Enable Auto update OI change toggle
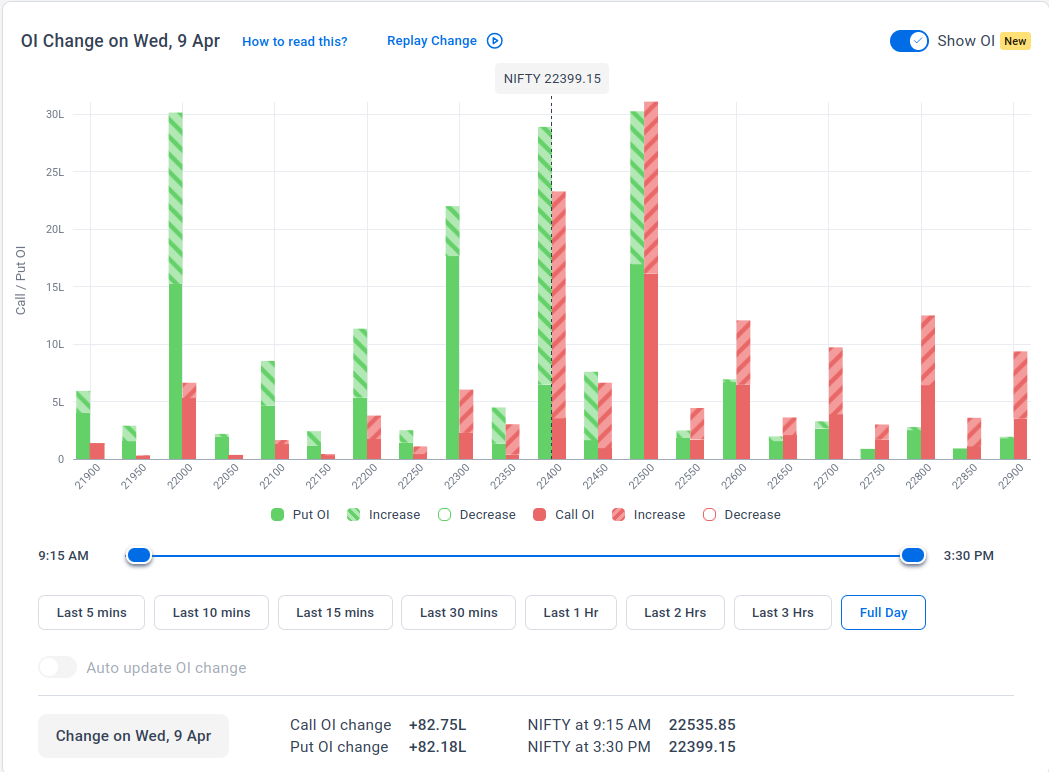Viewport: 1049px width, 772px height. point(58,667)
